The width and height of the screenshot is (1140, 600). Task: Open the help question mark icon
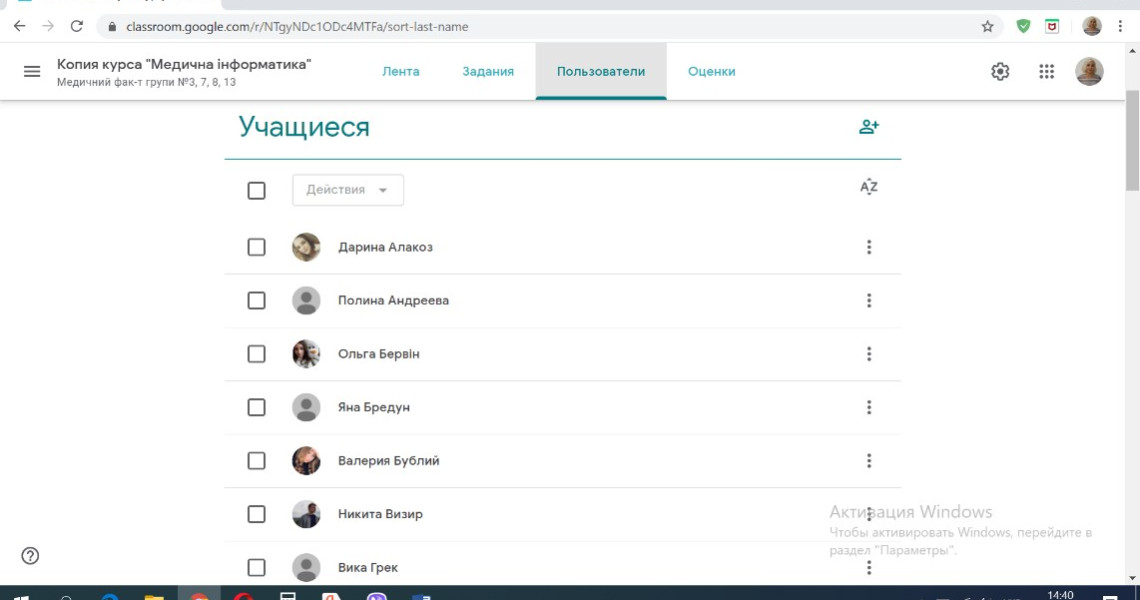click(x=30, y=556)
